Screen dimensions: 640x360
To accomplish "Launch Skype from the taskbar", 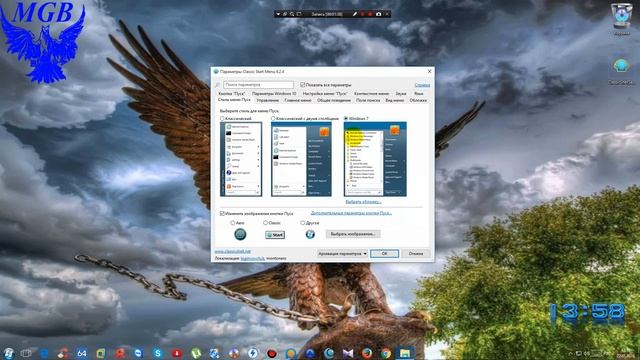I will (158, 353).
